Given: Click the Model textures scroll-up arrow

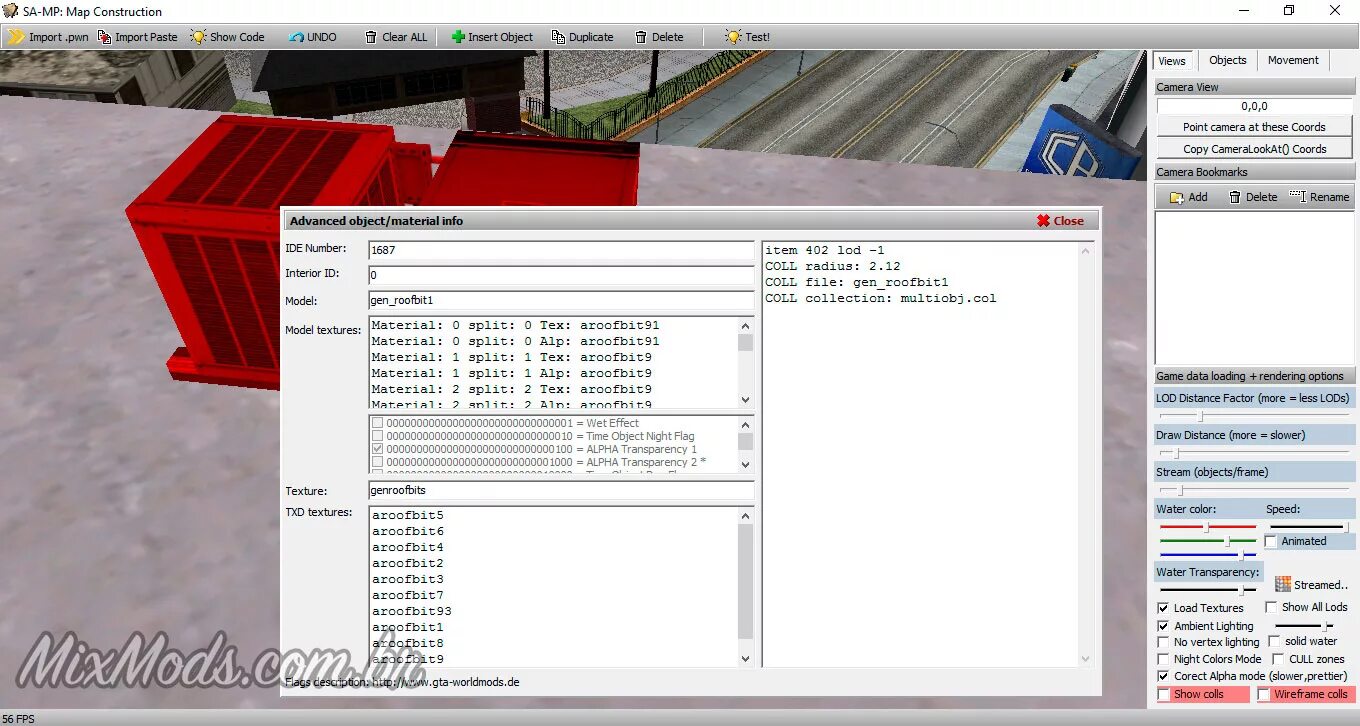Looking at the screenshot, I should [x=745, y=326].
